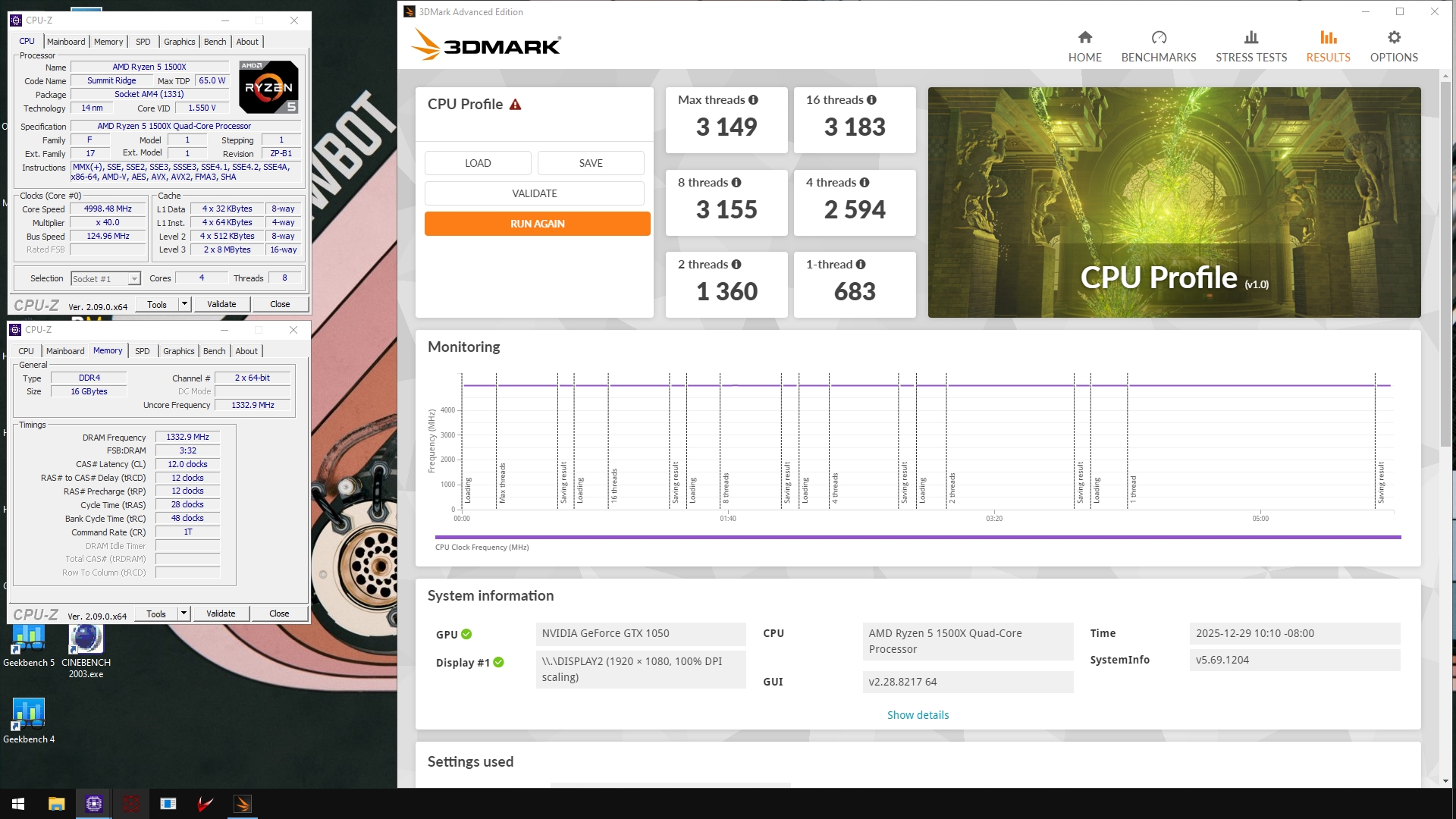Open Tools dropdown arrow in upper CPU-Z
Image resolution: width=1456 pixels, height=819 pixels.
184,304
